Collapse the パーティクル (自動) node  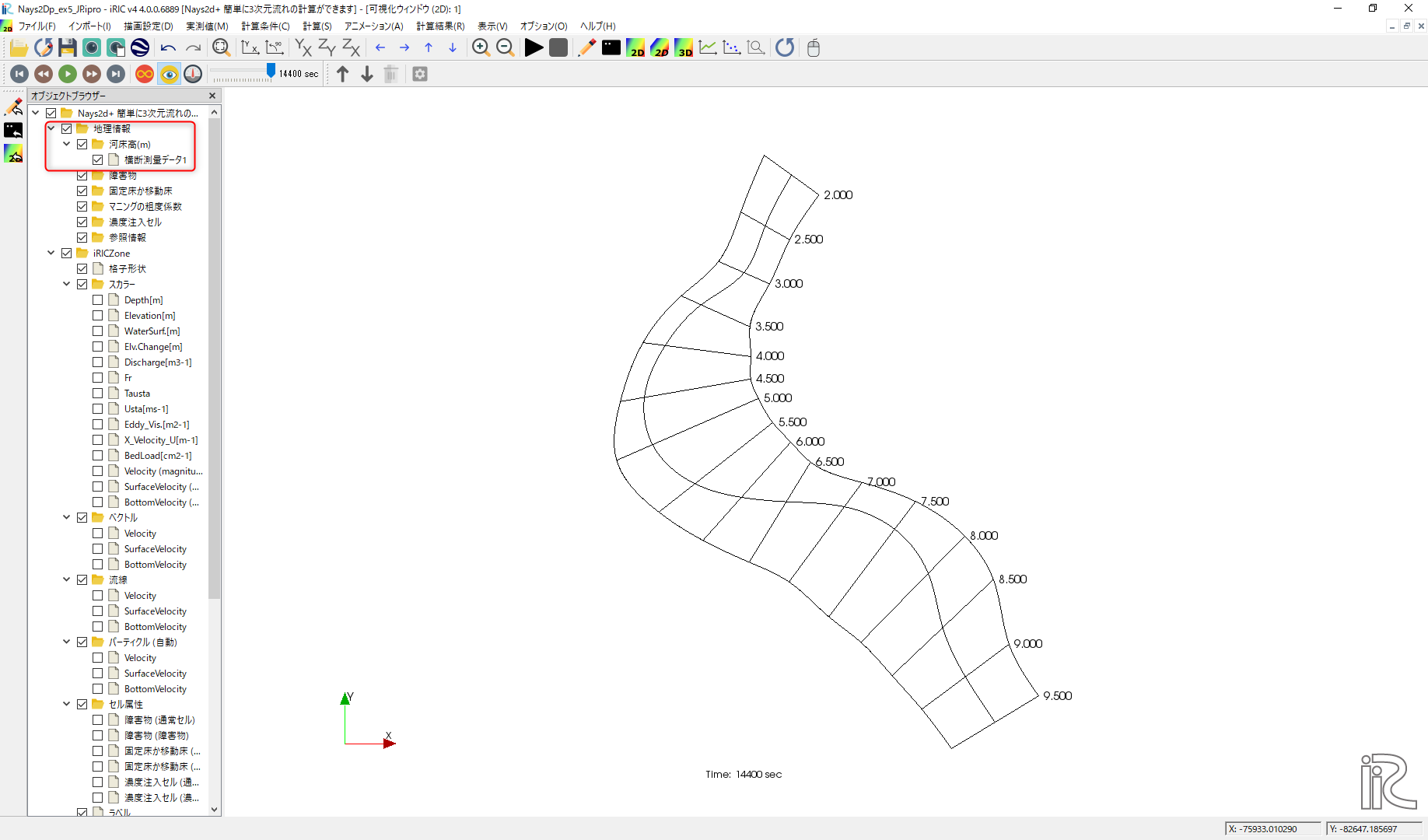(67, 642)
